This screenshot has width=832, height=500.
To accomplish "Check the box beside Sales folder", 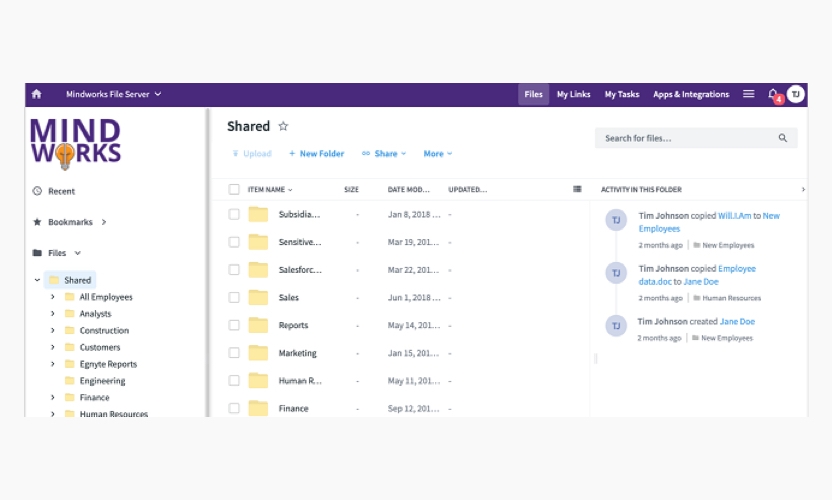I will tap(234, 297).
